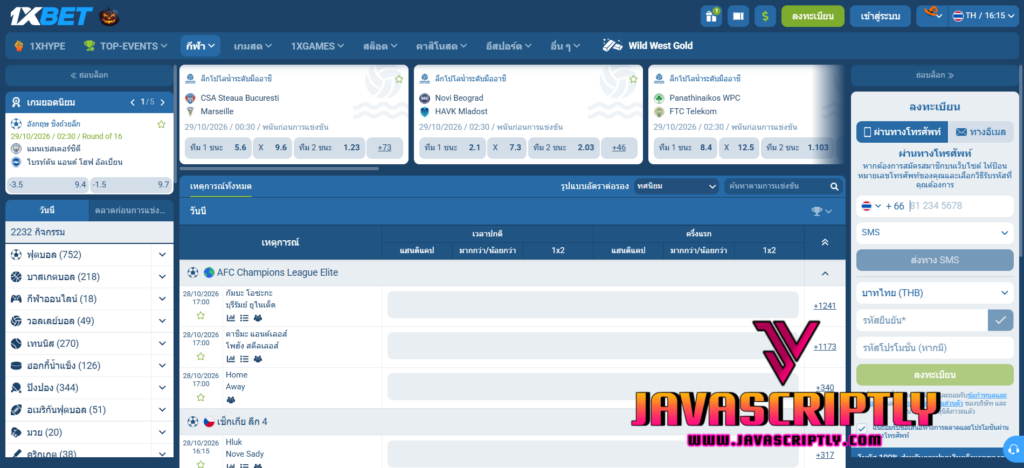Screen dimensions: 1024x468
Task: Go to next popular game arrow
Action: [163, 102]
